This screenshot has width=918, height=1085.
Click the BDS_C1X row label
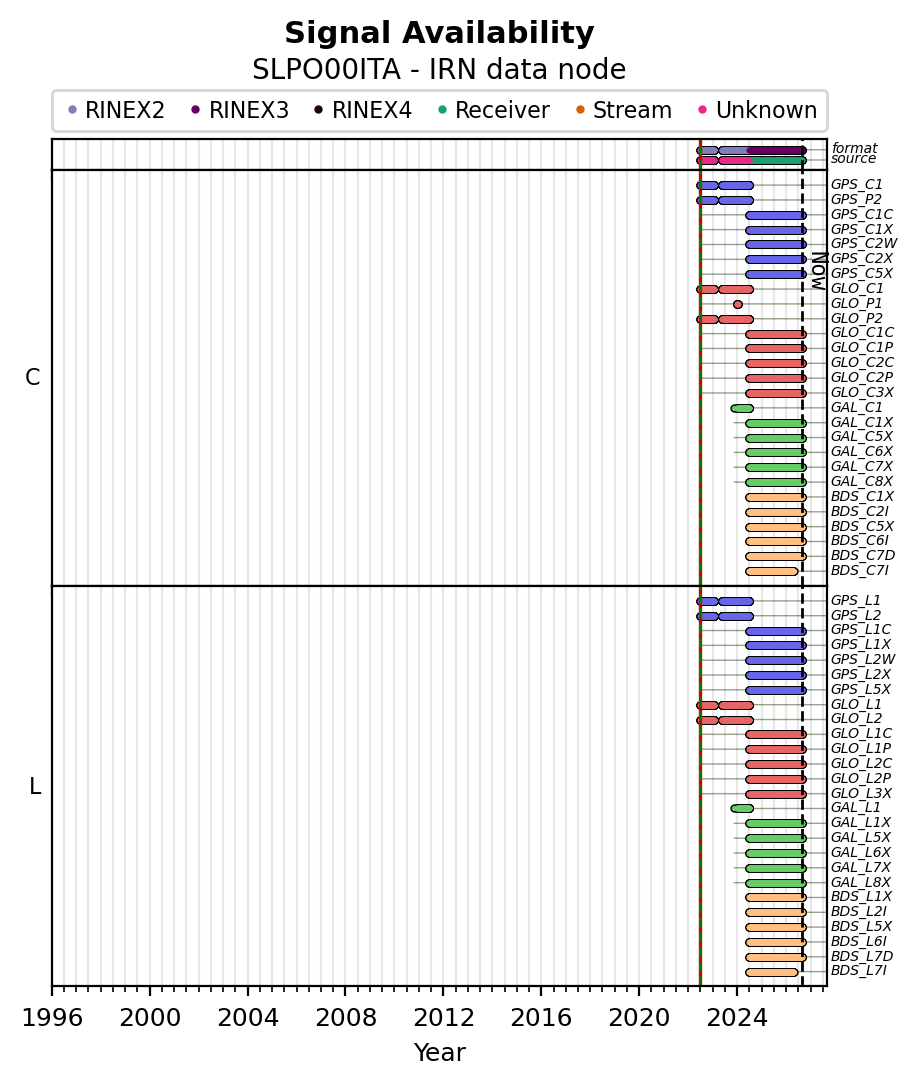(862, 497)
